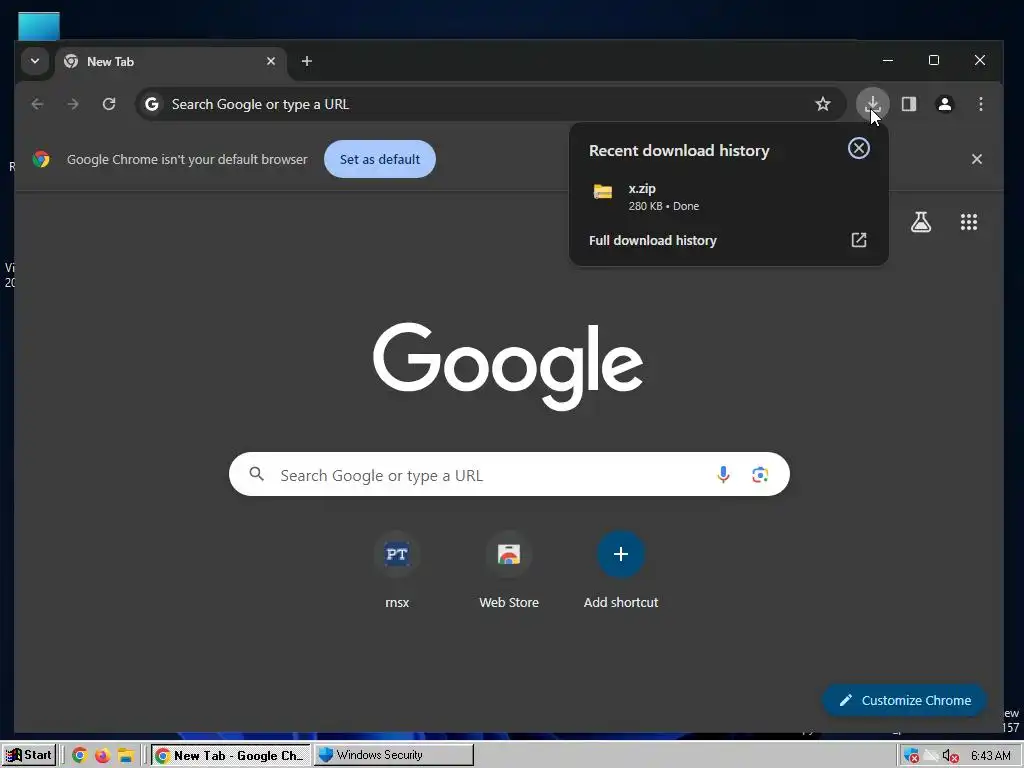Open the Chrome downloads toolbar icon

(x=872, y=104)
